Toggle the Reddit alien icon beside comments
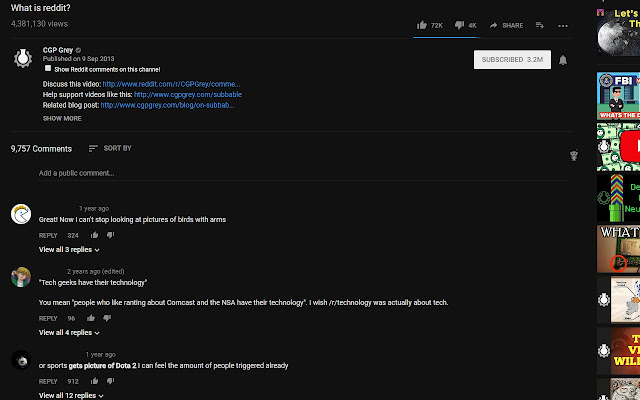640x400 pixels. 574,155
